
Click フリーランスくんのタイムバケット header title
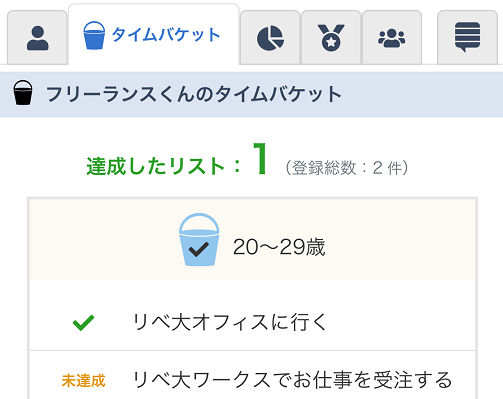193,94
